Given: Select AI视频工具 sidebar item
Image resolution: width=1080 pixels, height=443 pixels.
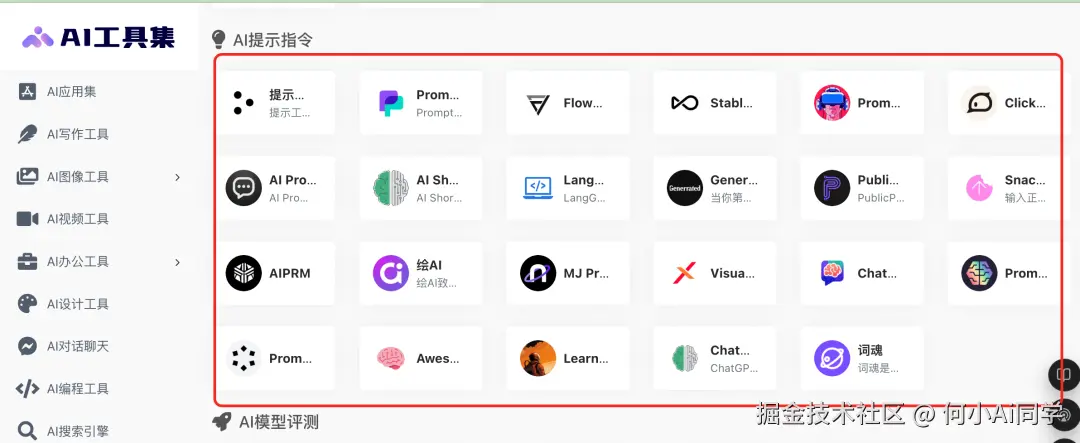Looking at the screenshot, I should click(77, 219).
